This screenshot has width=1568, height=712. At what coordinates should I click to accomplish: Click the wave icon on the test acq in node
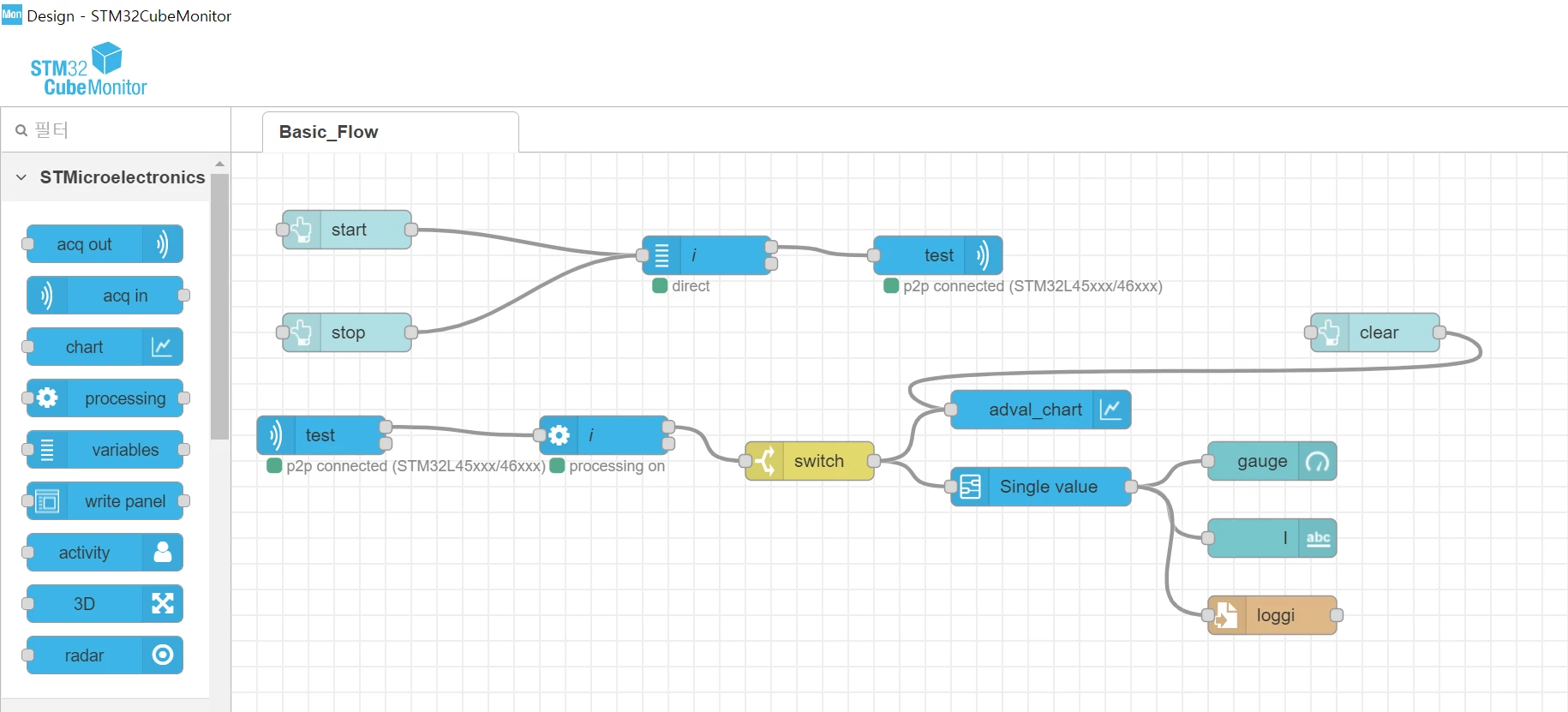click(x=276, y=435)
